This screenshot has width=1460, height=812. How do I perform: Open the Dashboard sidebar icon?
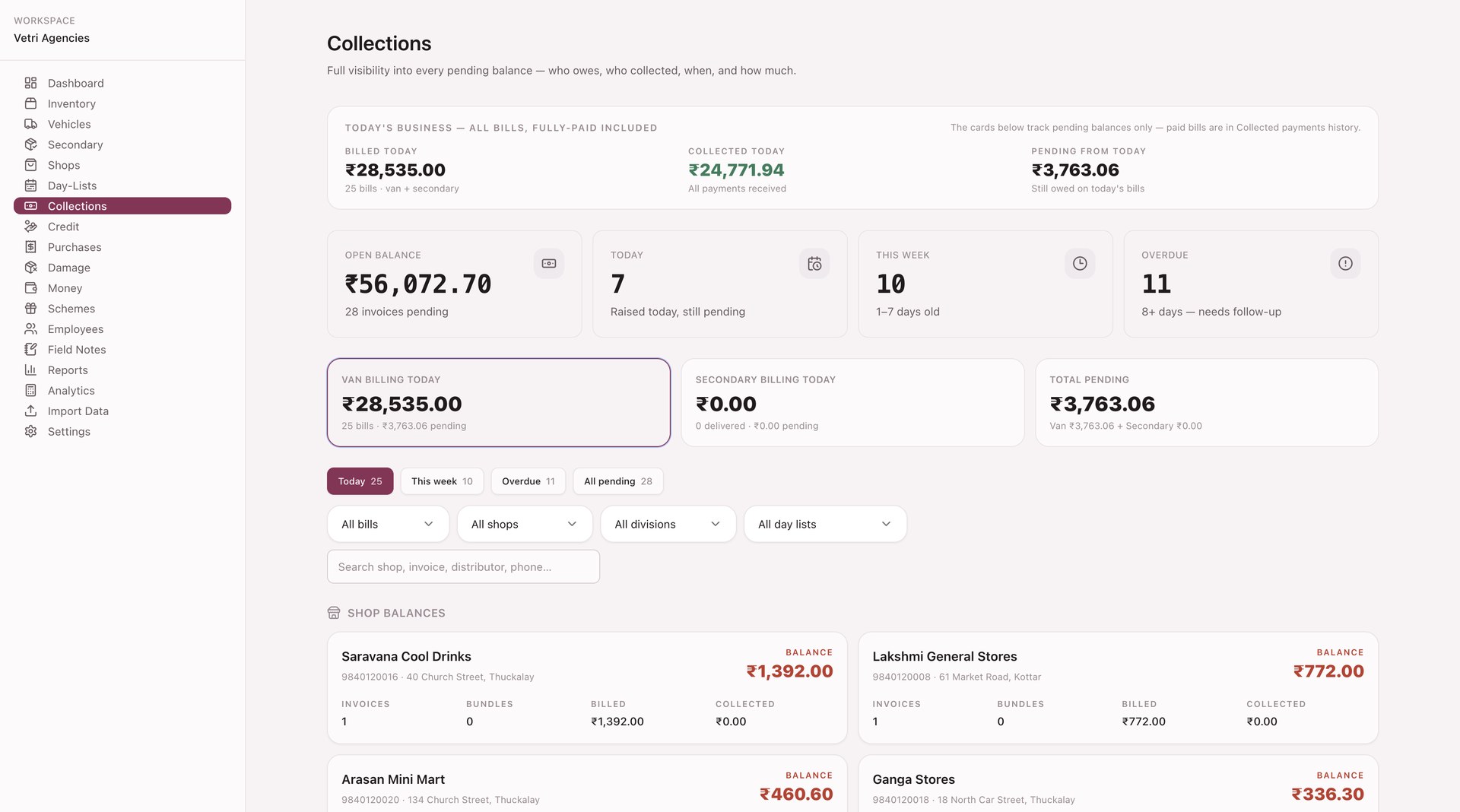click(30, 83)
